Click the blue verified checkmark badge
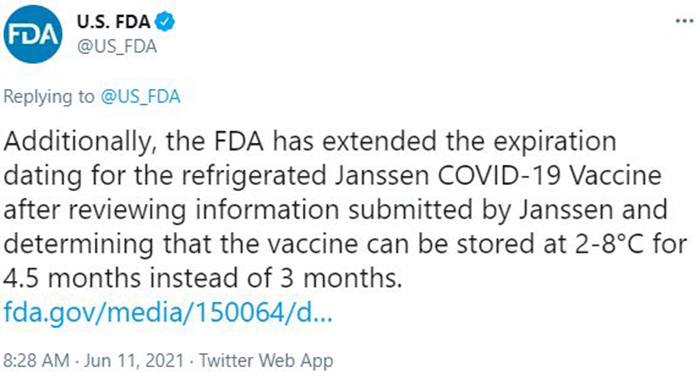 165,21
